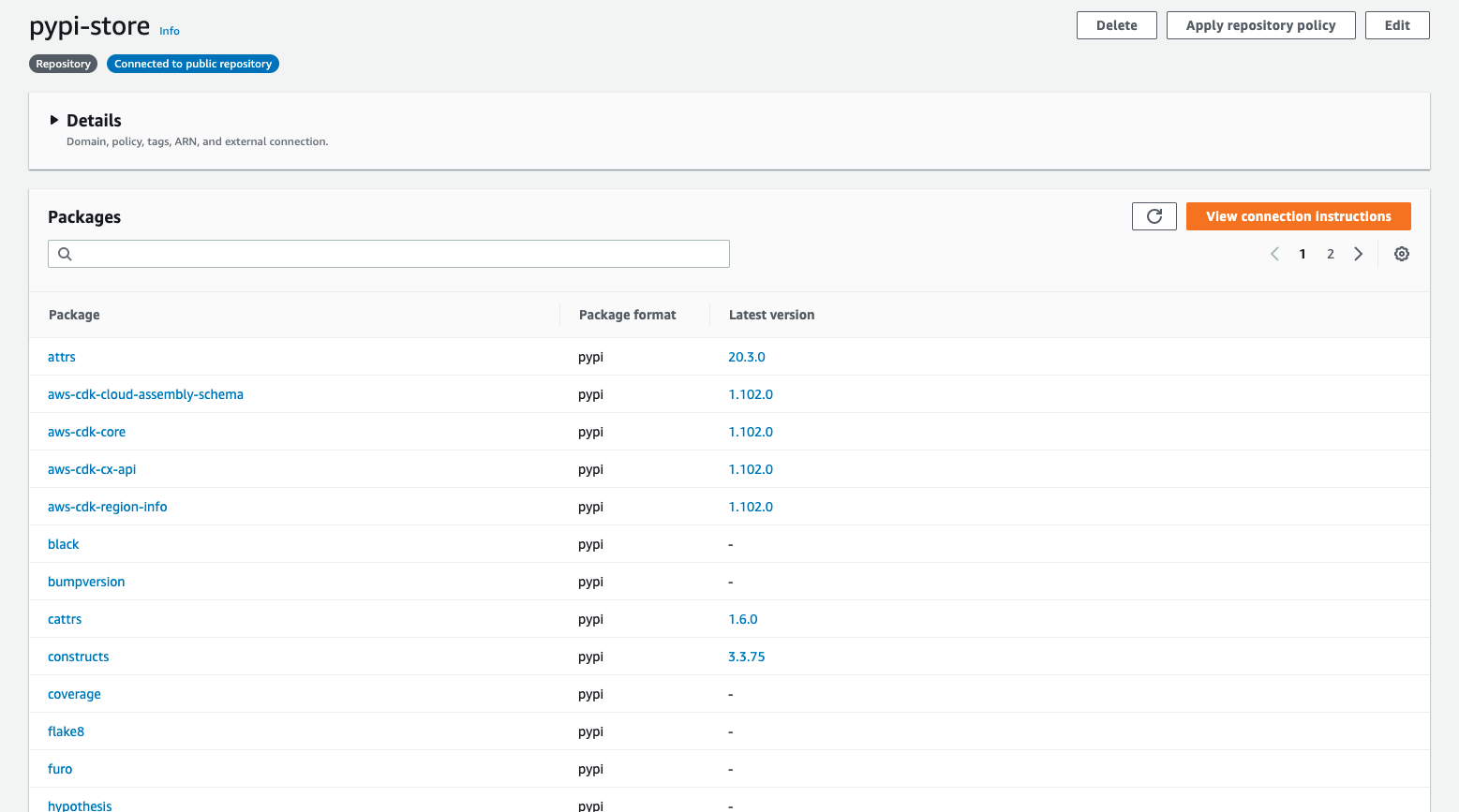Open version 1.102.0 of aws-cdk-cloud-assembly-schema
This screenshot has width=1459, height=812.
click(x=751, y=394)
